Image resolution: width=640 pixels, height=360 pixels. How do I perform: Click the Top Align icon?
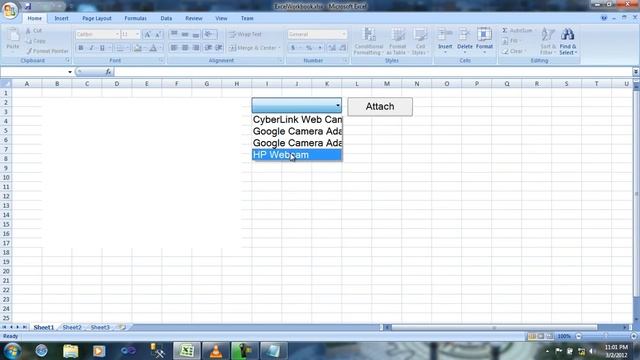click(174, 34)
